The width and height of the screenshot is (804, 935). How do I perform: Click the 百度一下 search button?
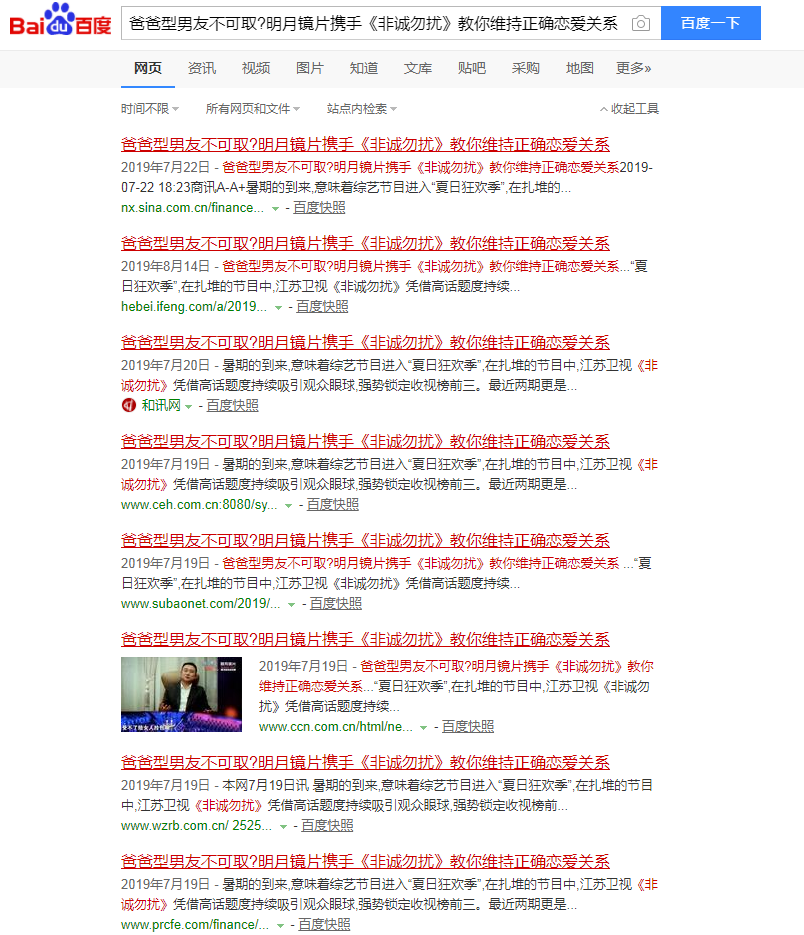tap(710, 23)
